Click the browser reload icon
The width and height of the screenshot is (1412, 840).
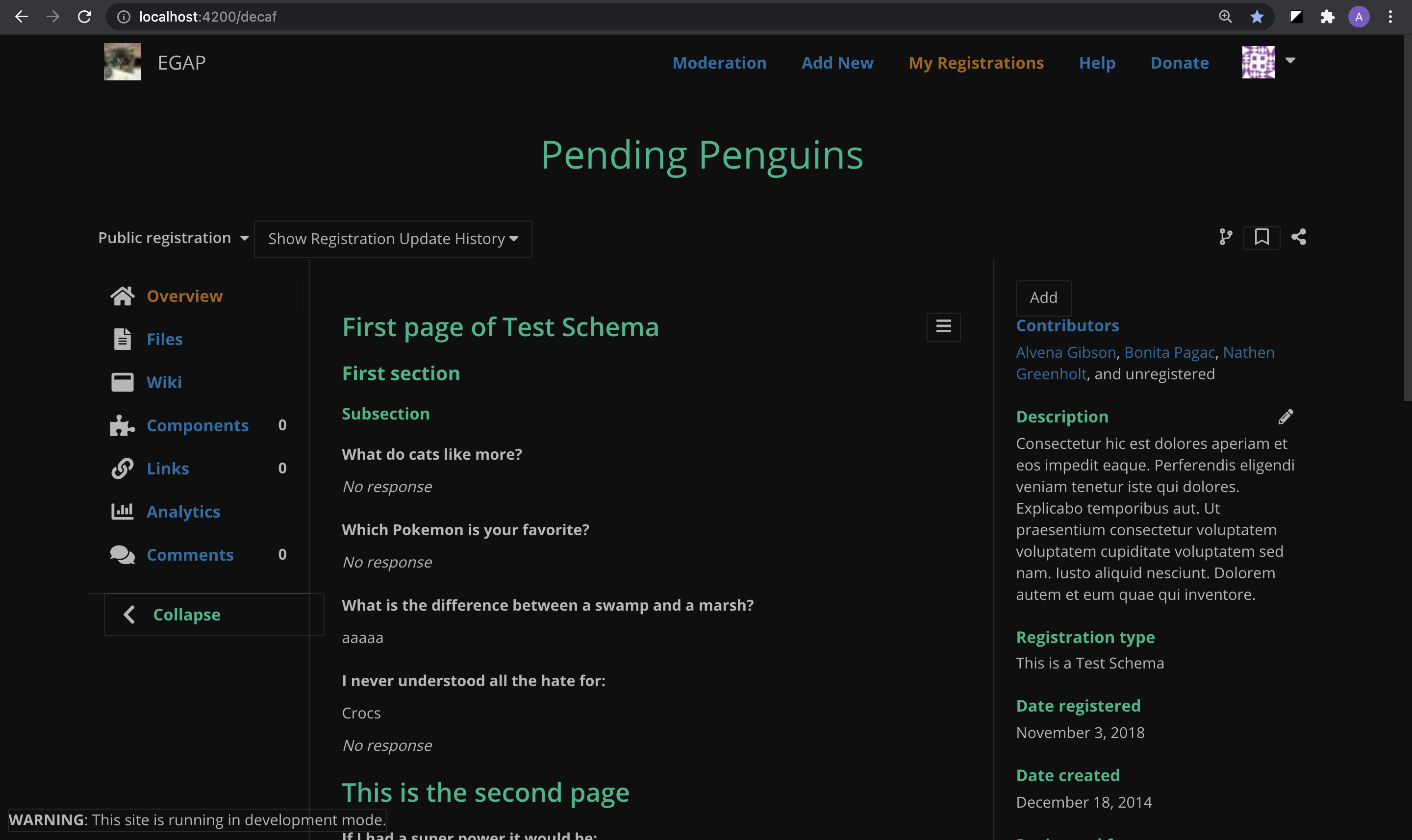pos(84,16)
